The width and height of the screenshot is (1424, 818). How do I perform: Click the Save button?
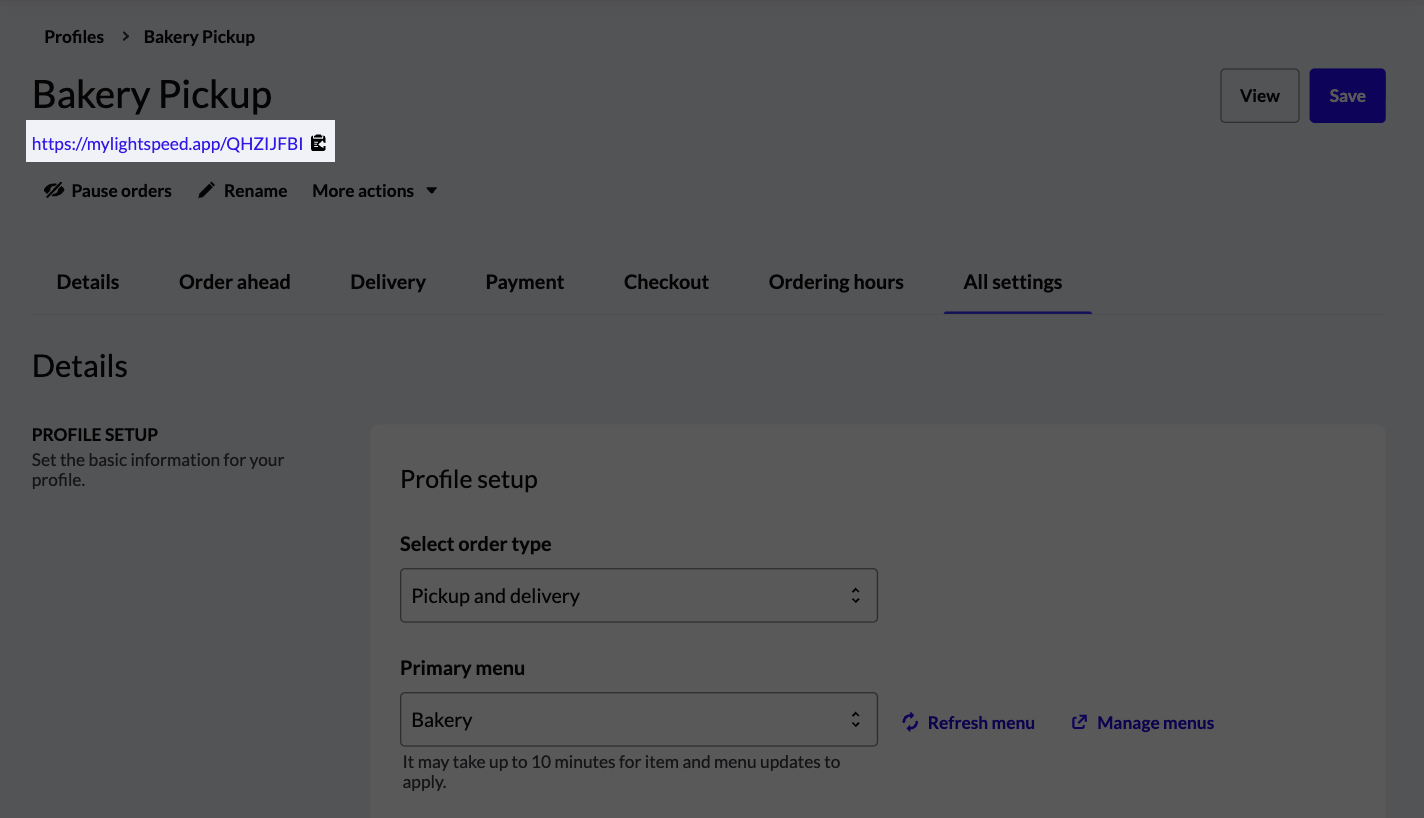pos(1347,95)
